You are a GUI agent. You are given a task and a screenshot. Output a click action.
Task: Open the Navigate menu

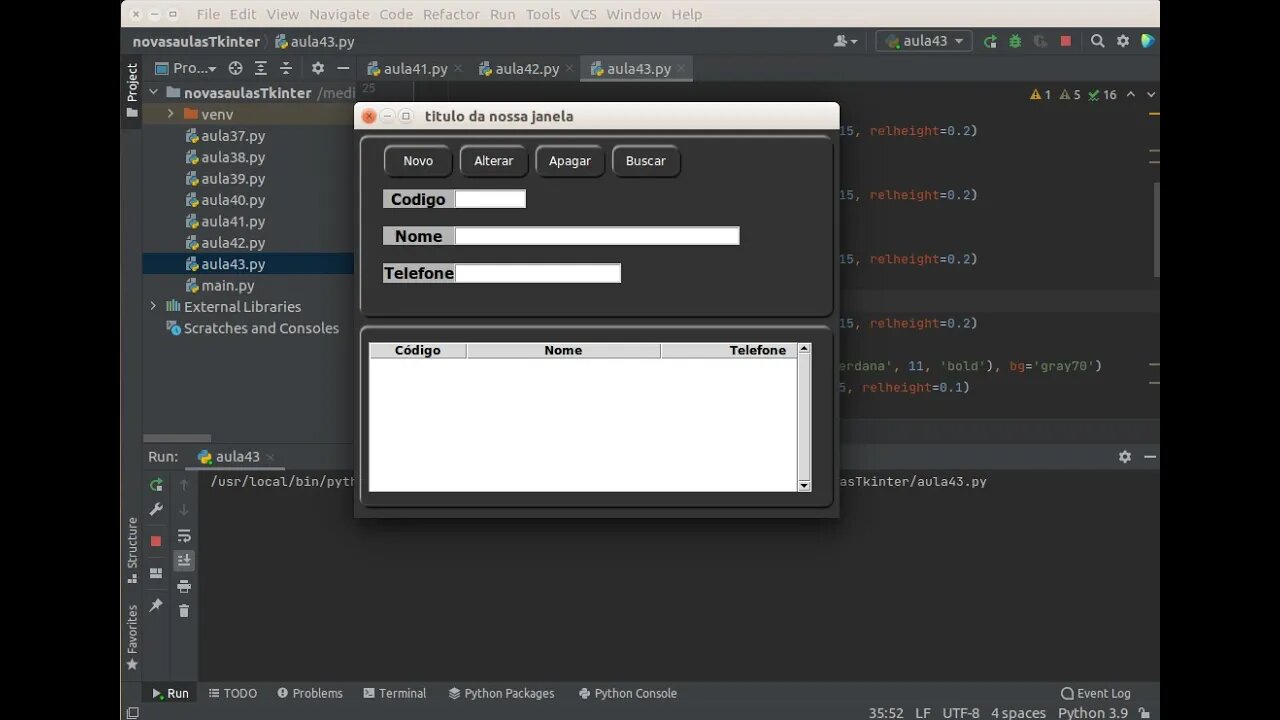(338, 14)
